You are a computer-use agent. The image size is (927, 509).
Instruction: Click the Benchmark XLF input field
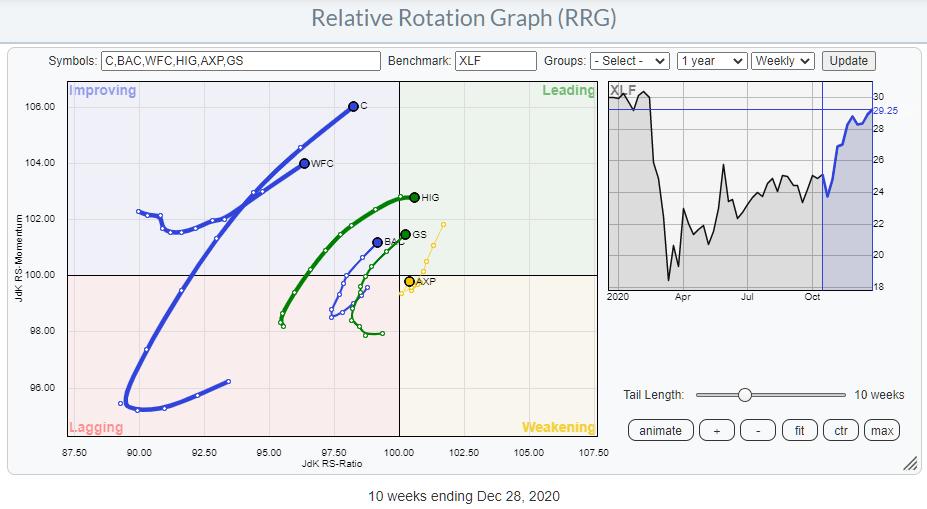[495, 61]
